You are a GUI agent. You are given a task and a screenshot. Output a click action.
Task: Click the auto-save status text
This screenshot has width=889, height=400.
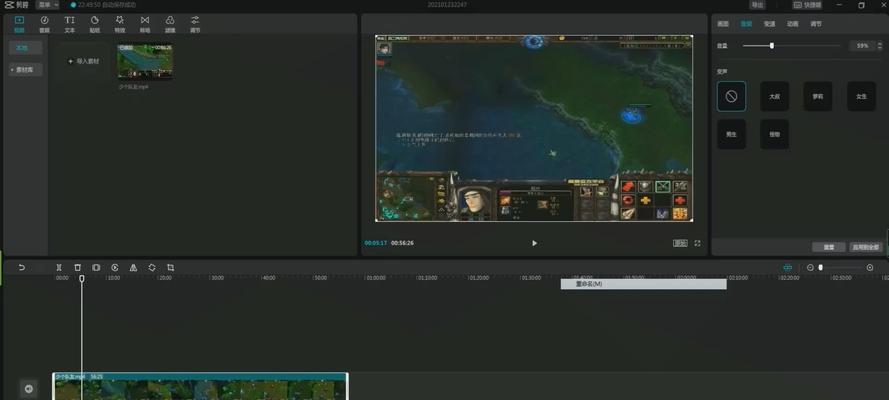pos(107,5)
